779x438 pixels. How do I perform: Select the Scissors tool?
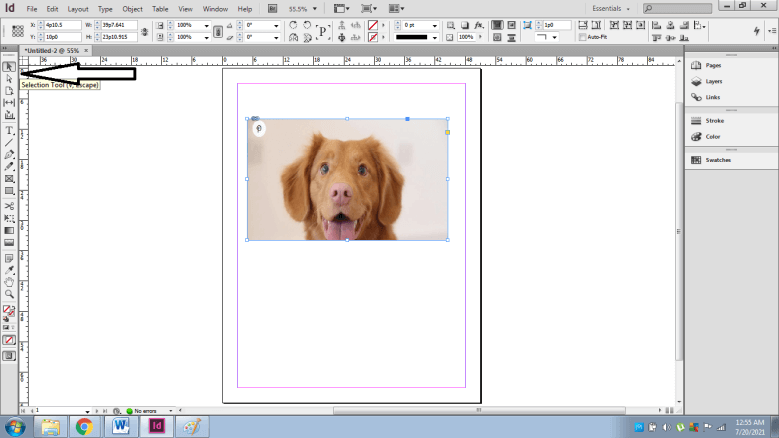pyautogui.click(x=9, y=206)
